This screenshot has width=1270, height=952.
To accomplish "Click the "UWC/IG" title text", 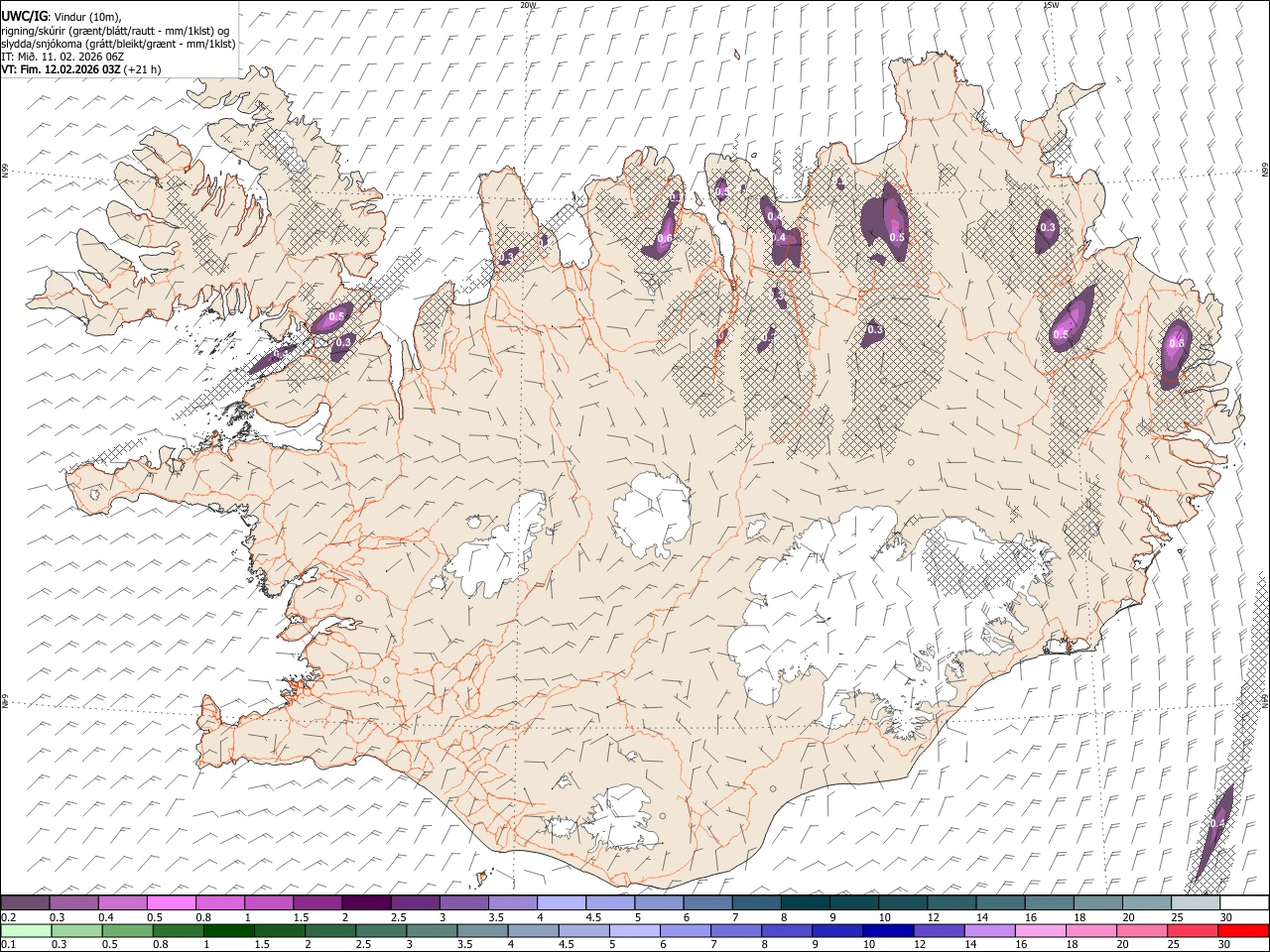I will (x=25, y=17).
